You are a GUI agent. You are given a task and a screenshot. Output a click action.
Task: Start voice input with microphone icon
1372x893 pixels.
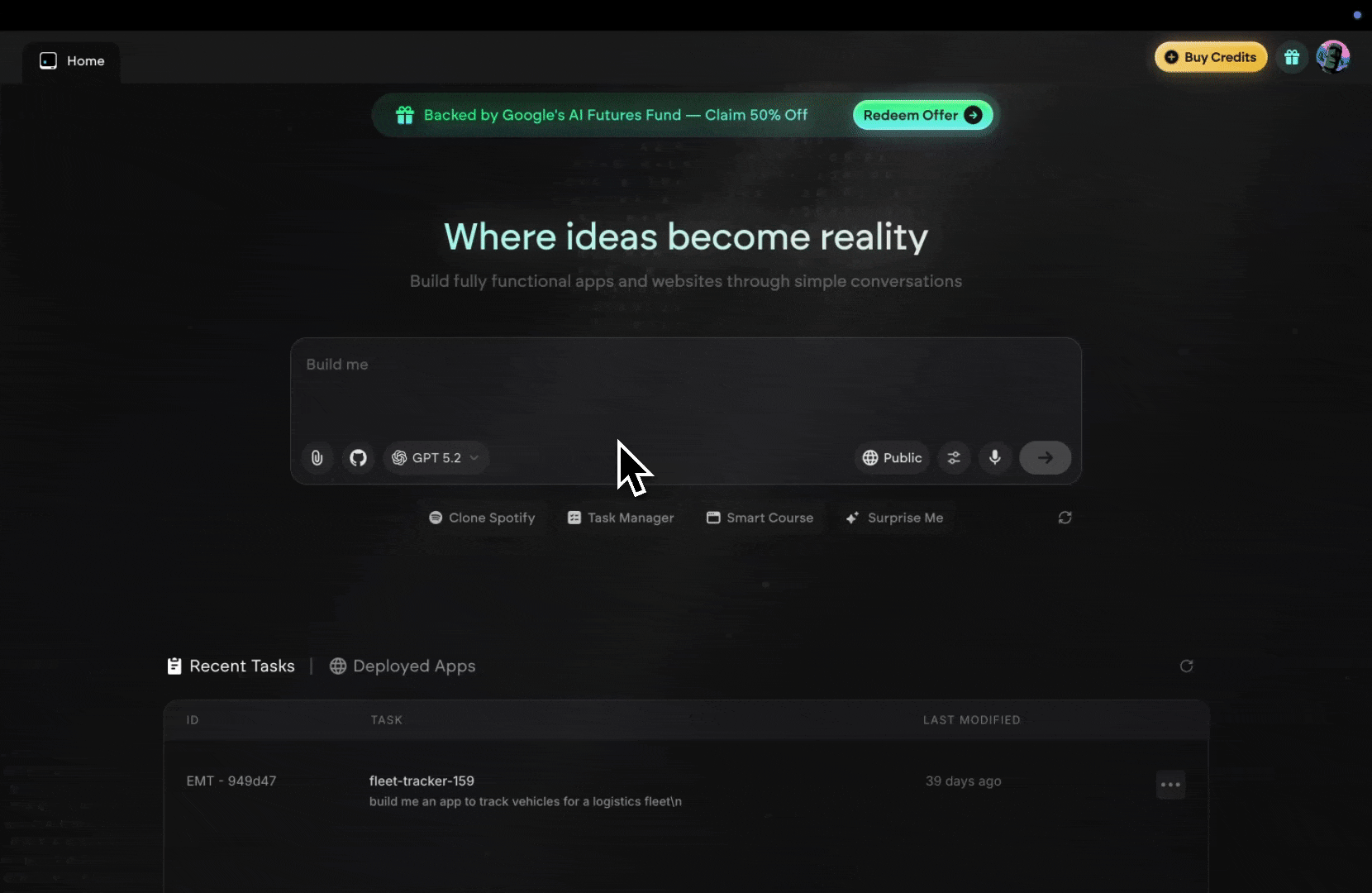tap(995, 457)
